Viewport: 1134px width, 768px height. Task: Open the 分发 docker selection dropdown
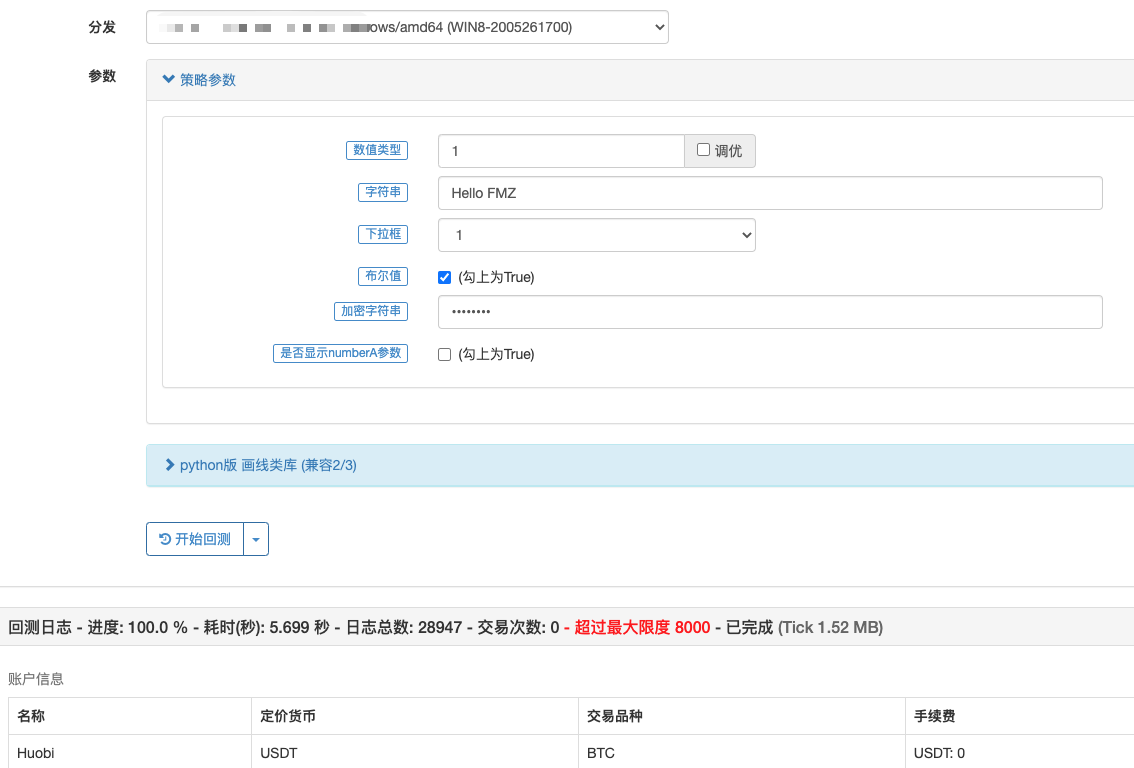click(407, 27)
